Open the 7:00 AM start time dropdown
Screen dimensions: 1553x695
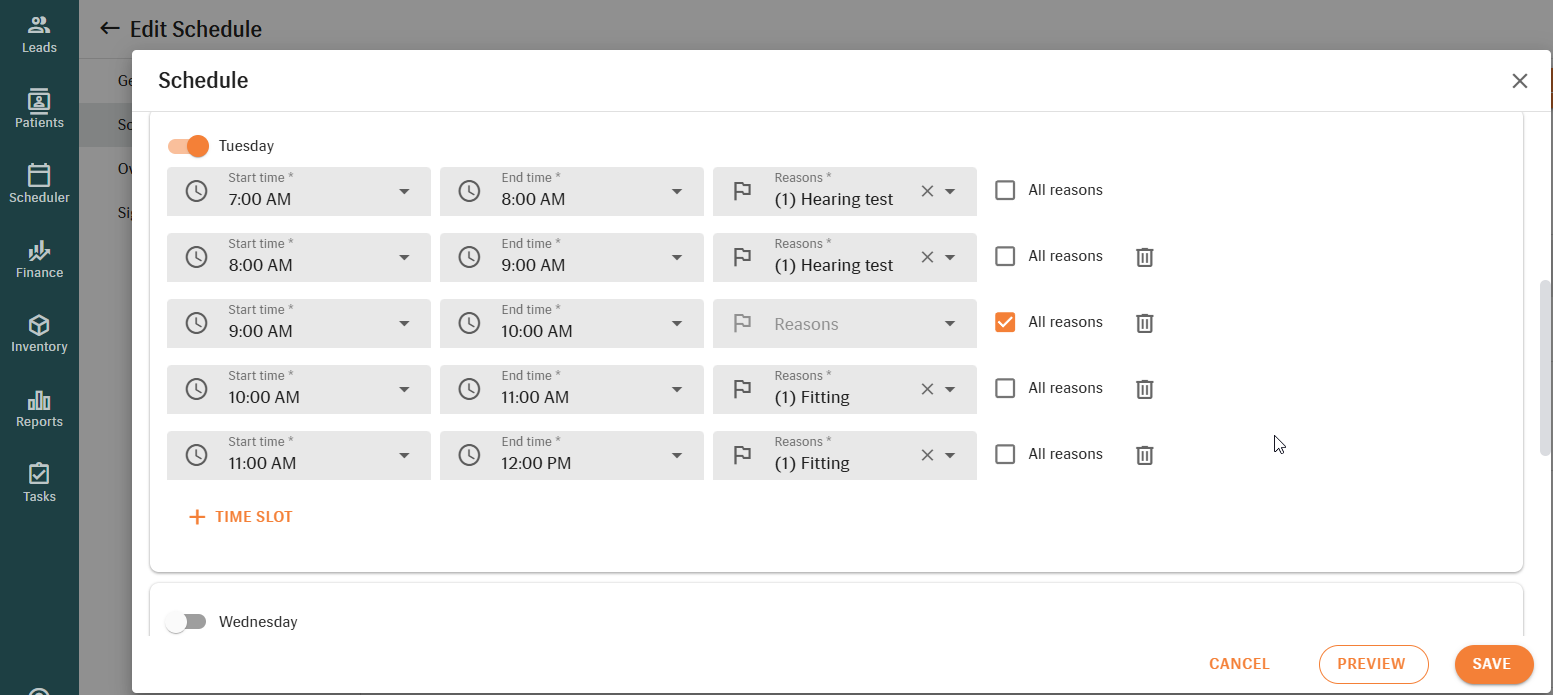coord(404,191)
